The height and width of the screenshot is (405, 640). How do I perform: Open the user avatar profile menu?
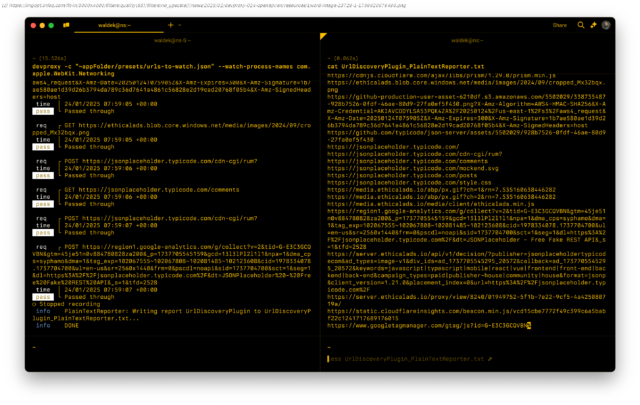coord(609,23)
